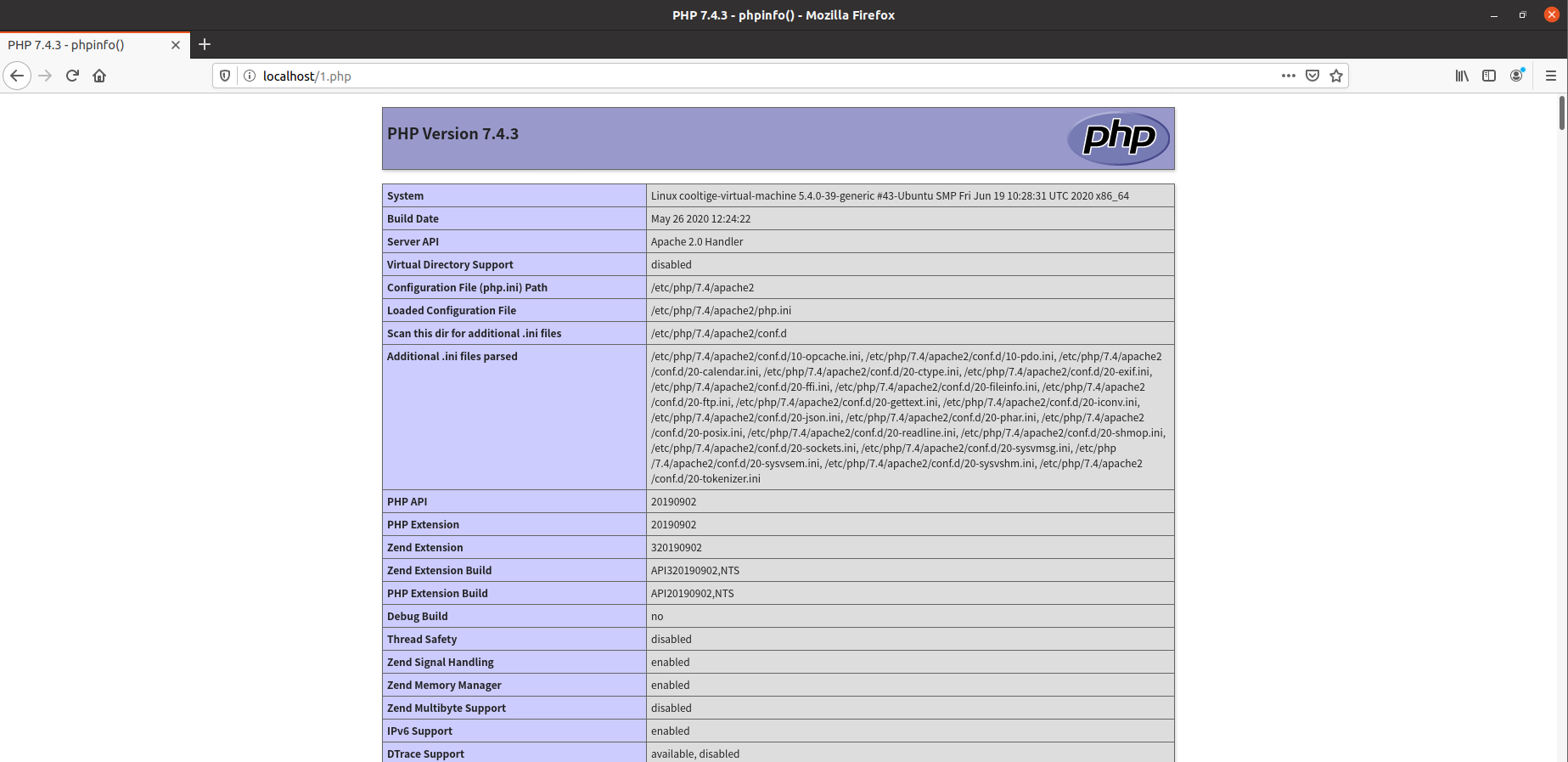Reload the current page
The image size is (1568, 762).
click(x=72, y=76)
